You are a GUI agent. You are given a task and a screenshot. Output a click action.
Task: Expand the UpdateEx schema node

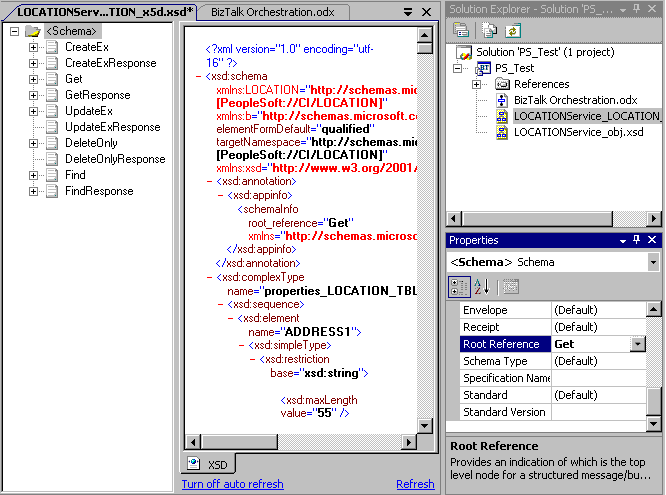tap(33, 111)
